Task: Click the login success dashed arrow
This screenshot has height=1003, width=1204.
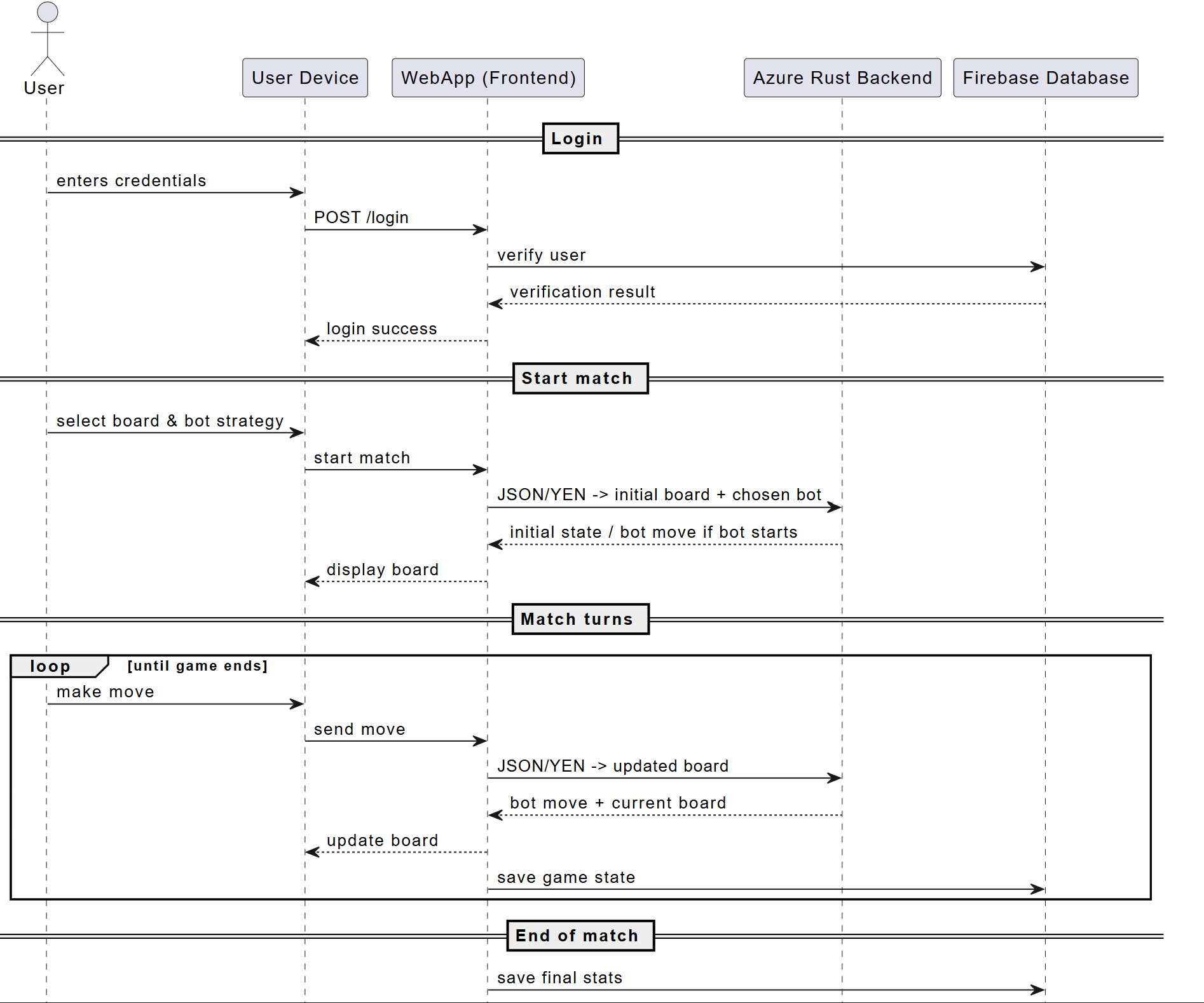Action: 381,340
